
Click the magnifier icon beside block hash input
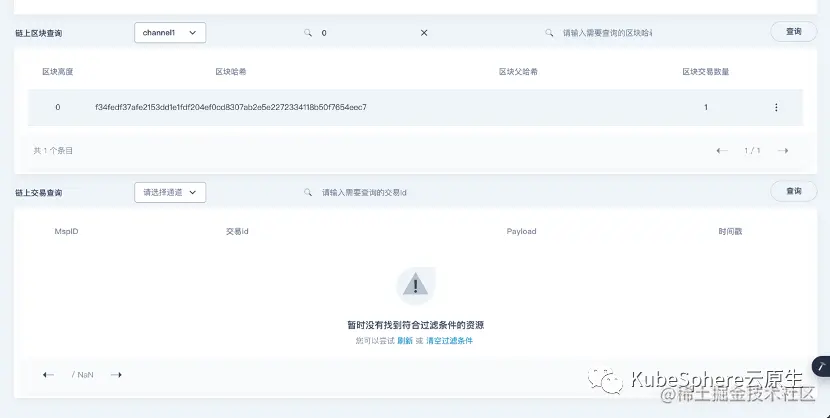pos(549,33)
